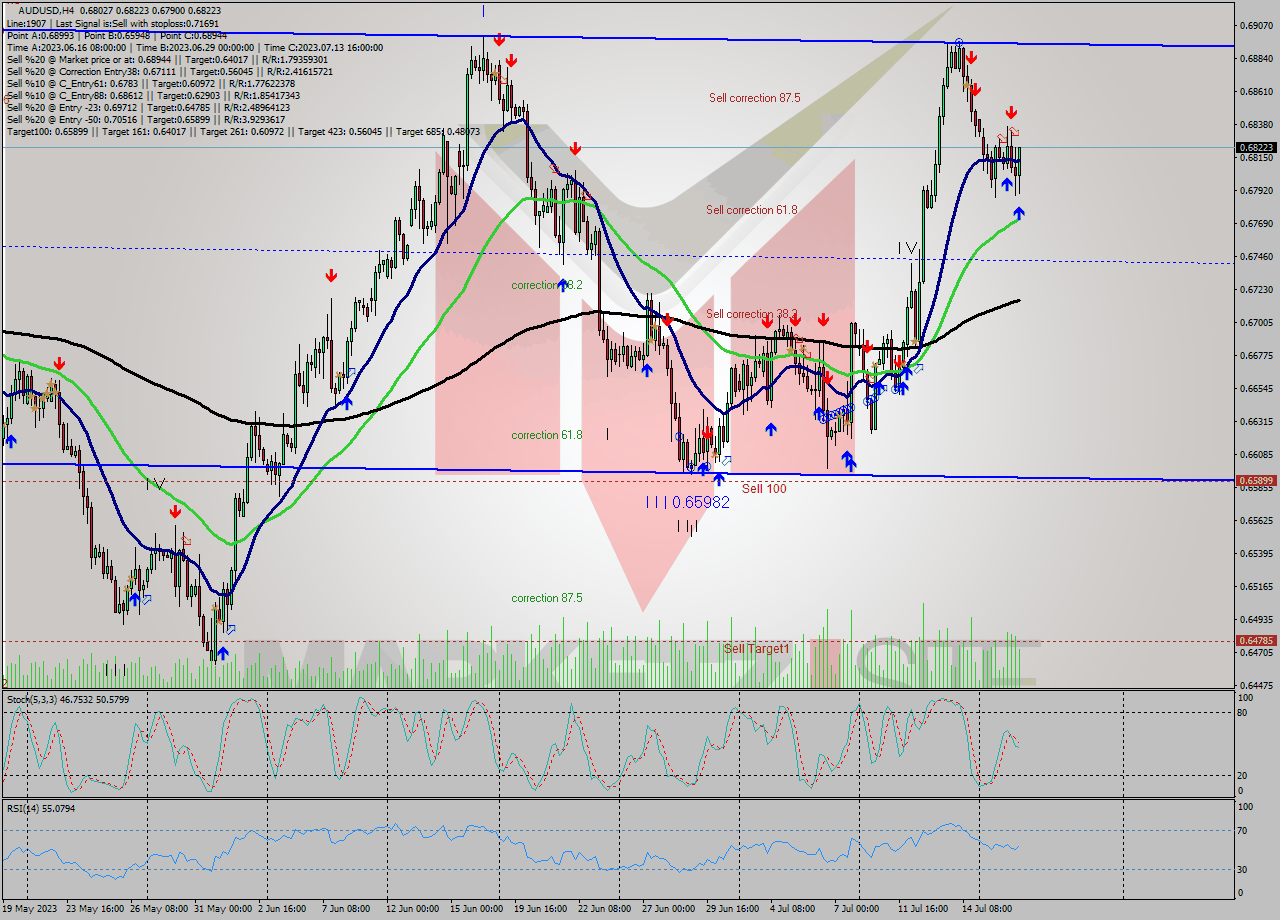
Task: Click the '22 Jun 08:00' time label
Action: coord(605,908)
